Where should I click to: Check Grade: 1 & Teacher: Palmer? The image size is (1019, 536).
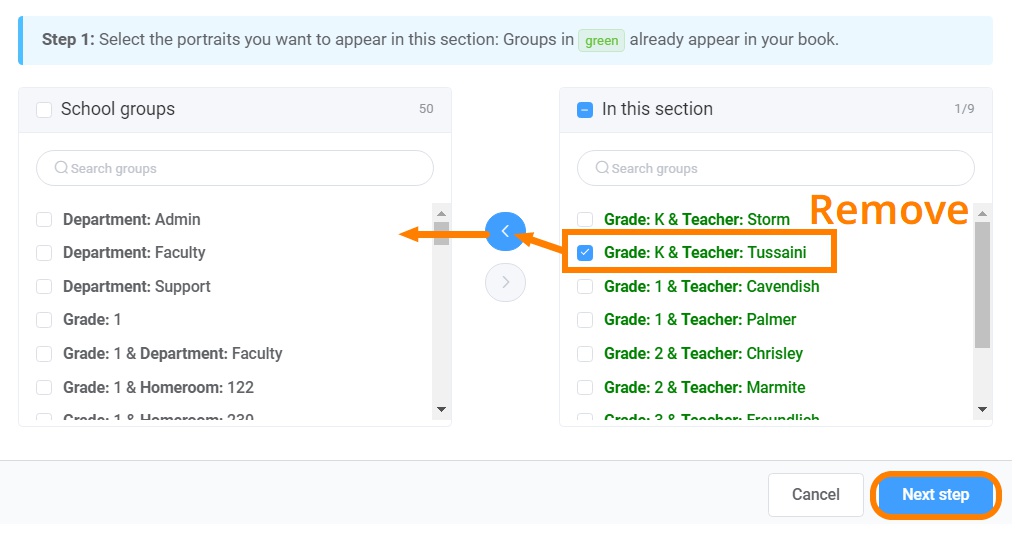click(585, 320)
